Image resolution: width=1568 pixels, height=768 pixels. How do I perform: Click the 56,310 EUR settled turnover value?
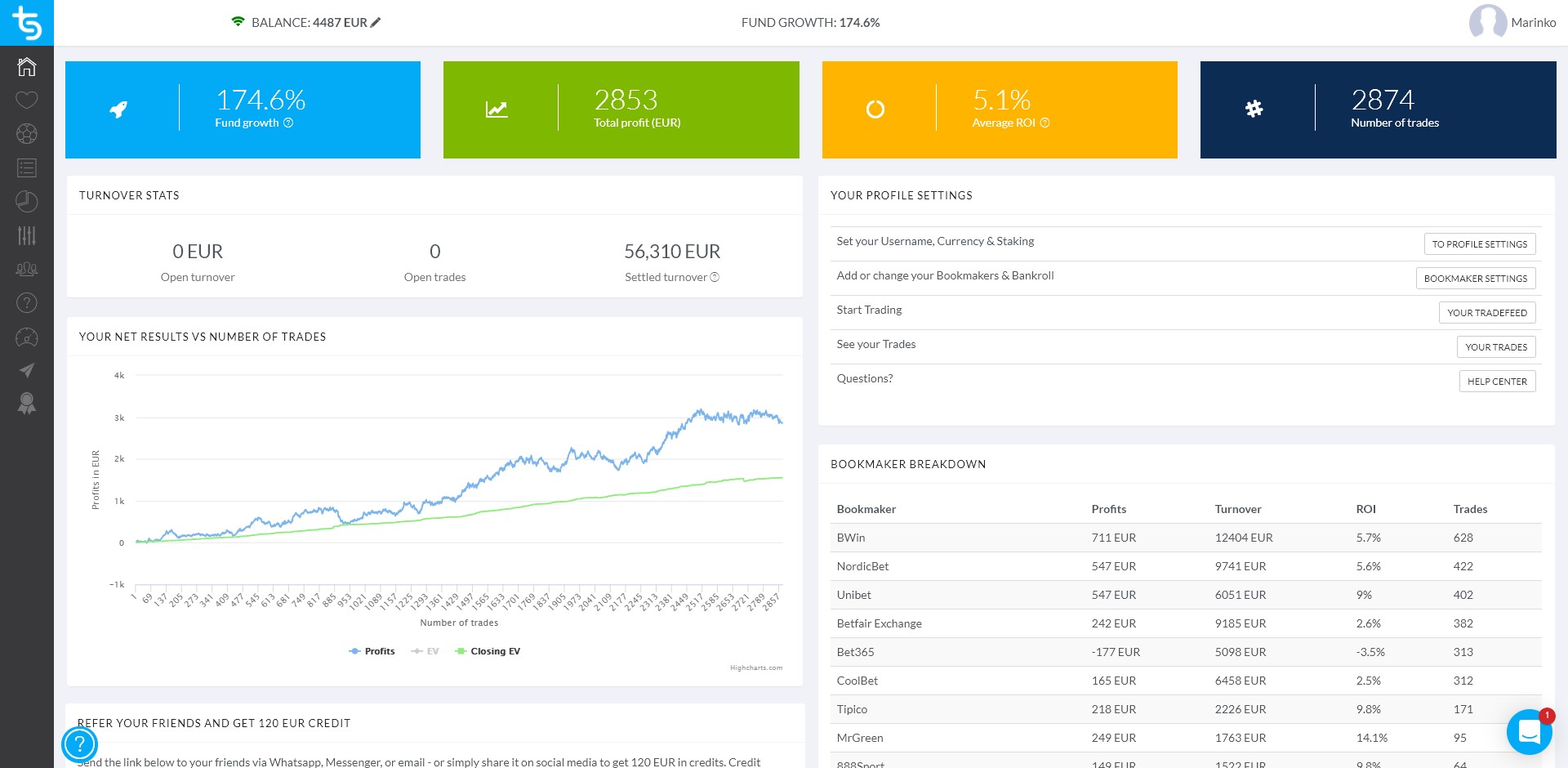[672, 252]
